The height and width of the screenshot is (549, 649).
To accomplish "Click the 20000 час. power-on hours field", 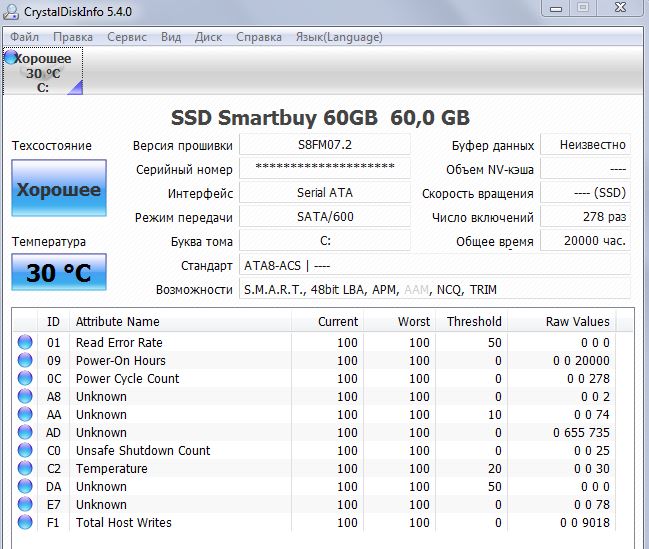I will (586, 241).
